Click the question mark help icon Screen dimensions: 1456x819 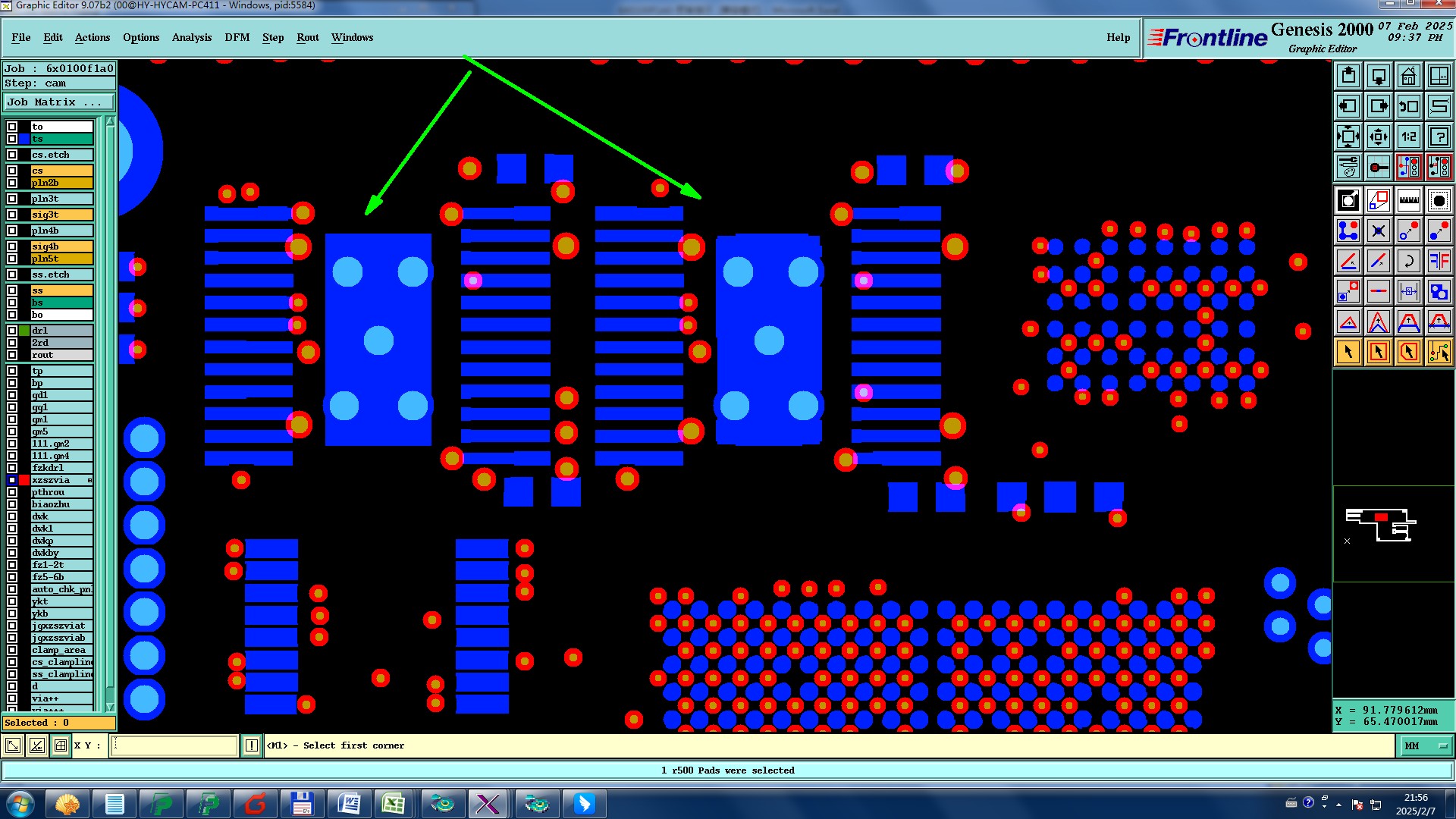(x=1439, y=136)
